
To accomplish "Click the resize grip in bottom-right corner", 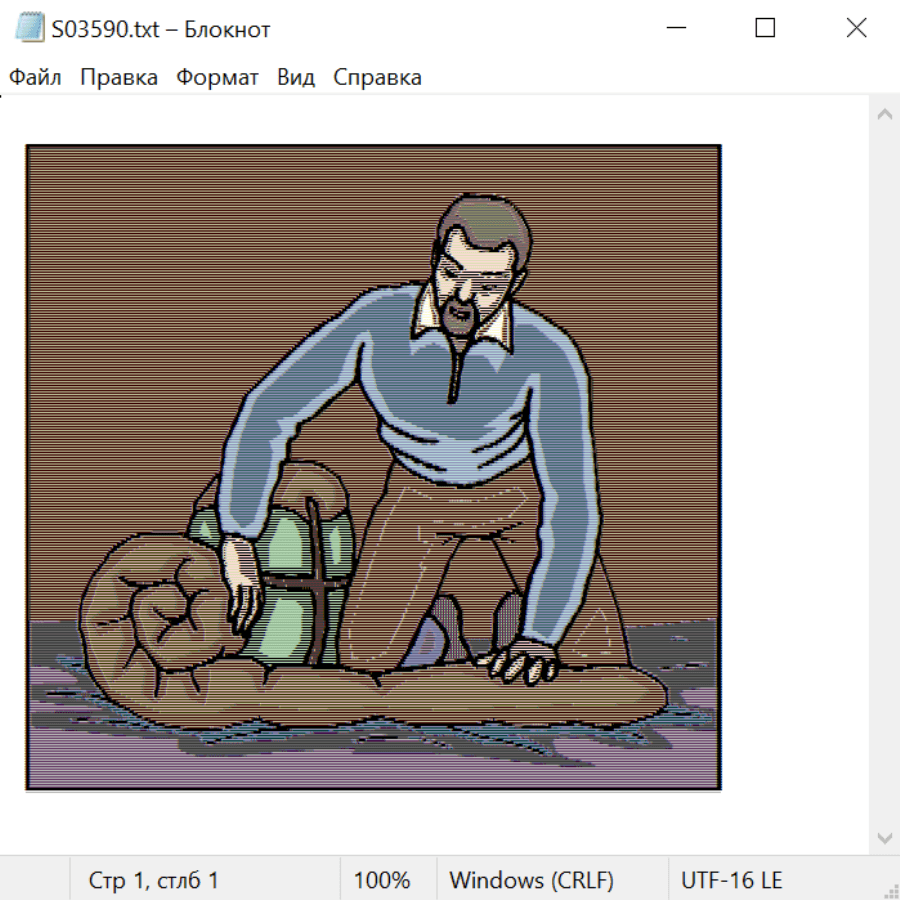I will pyautogui.click(x=891, y=891).
